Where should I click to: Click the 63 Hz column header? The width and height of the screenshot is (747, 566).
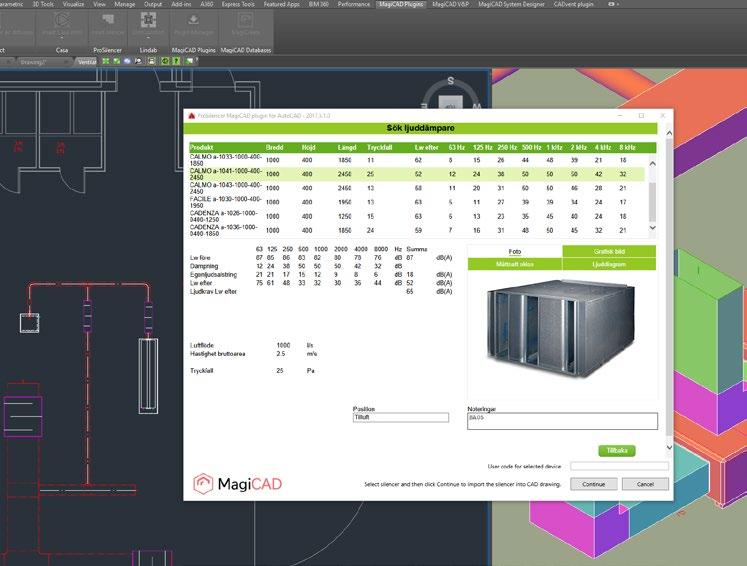(x=456, y=148)
